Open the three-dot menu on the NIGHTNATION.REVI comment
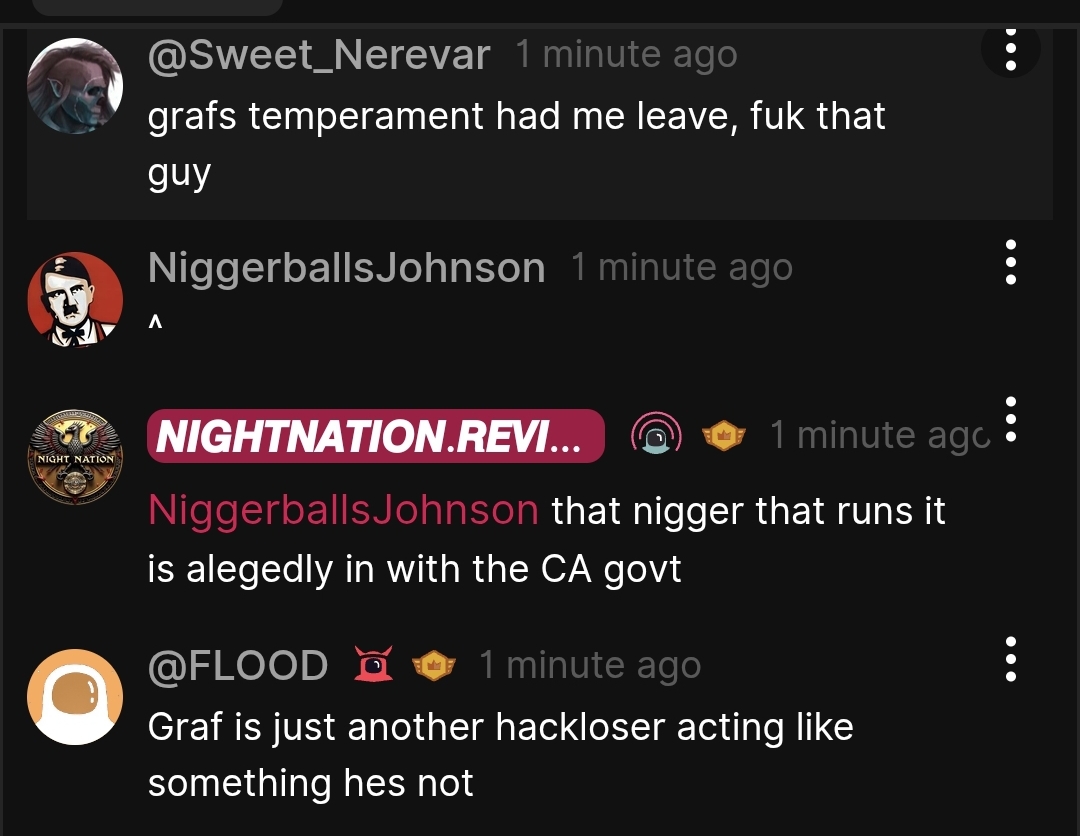1080x836 pixels. tap(1010, 419)
